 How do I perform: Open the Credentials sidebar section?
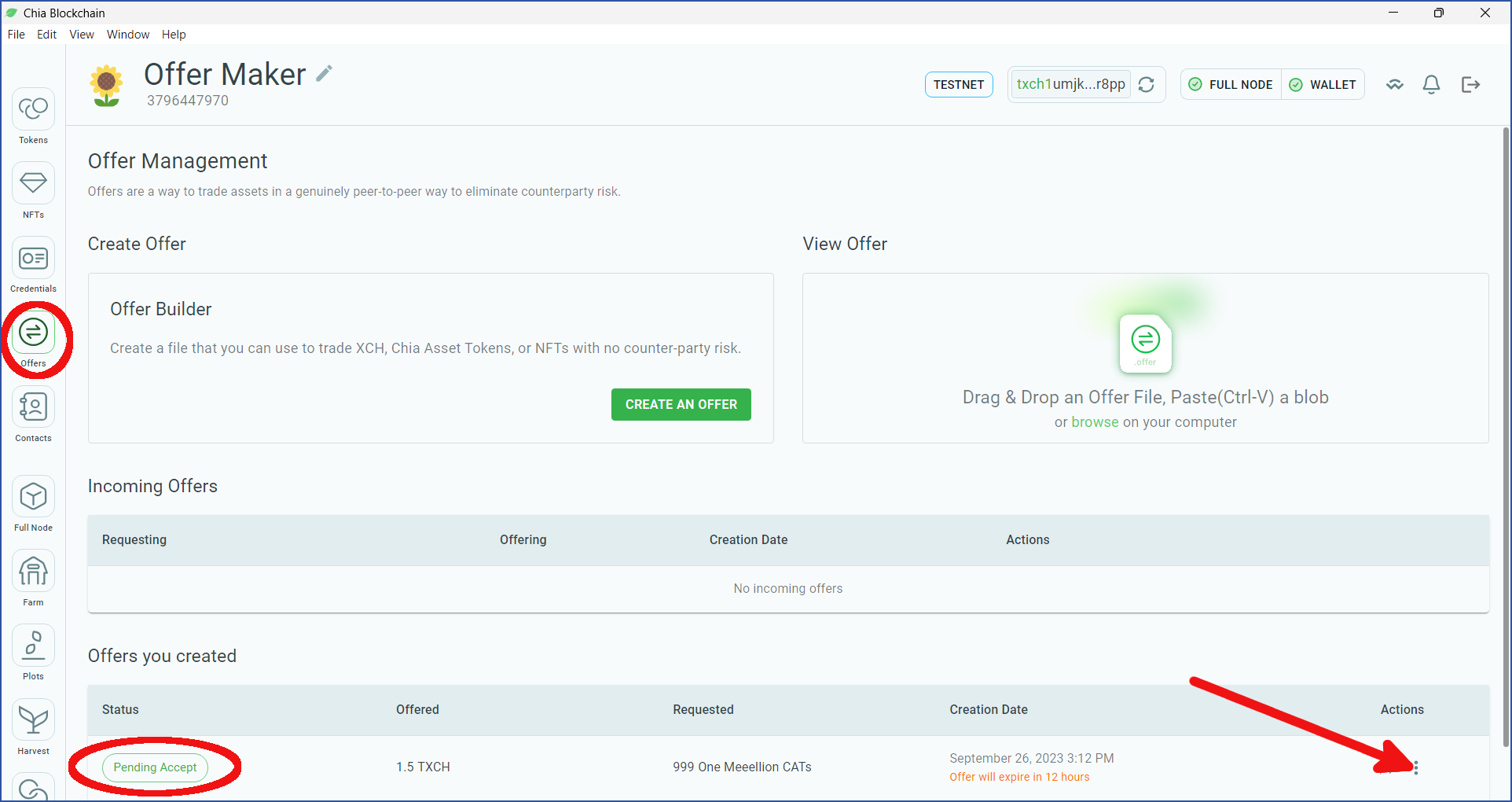33,265
